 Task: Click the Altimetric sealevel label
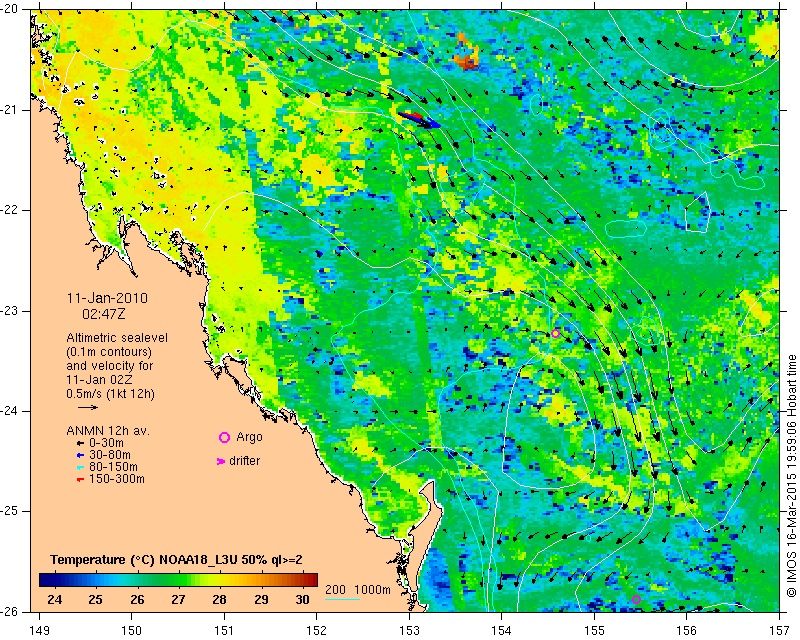117,338
